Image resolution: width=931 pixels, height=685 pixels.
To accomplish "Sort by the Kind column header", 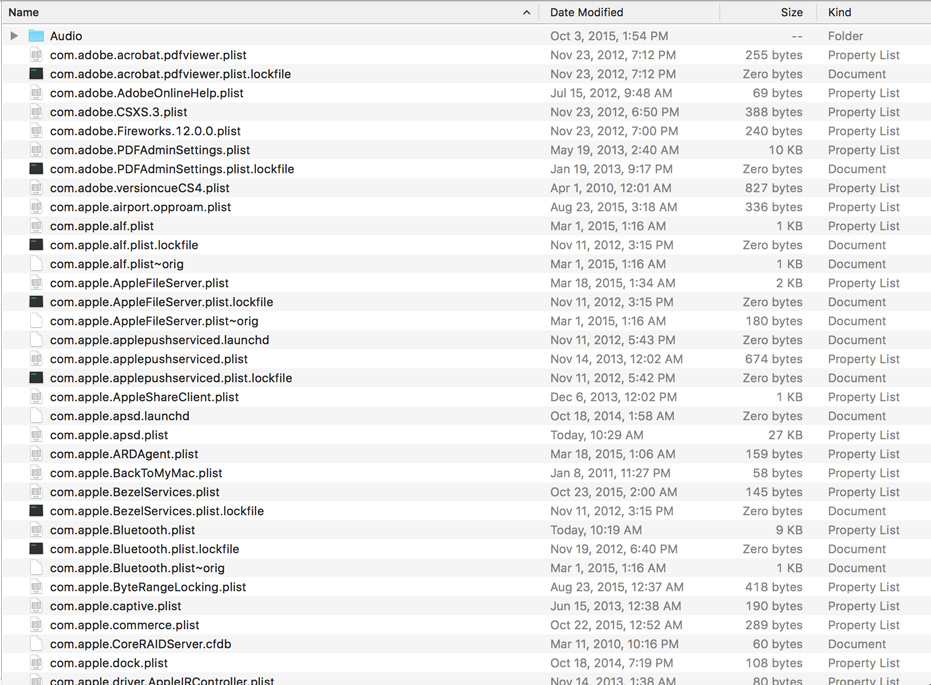I will tap(840, 12).
